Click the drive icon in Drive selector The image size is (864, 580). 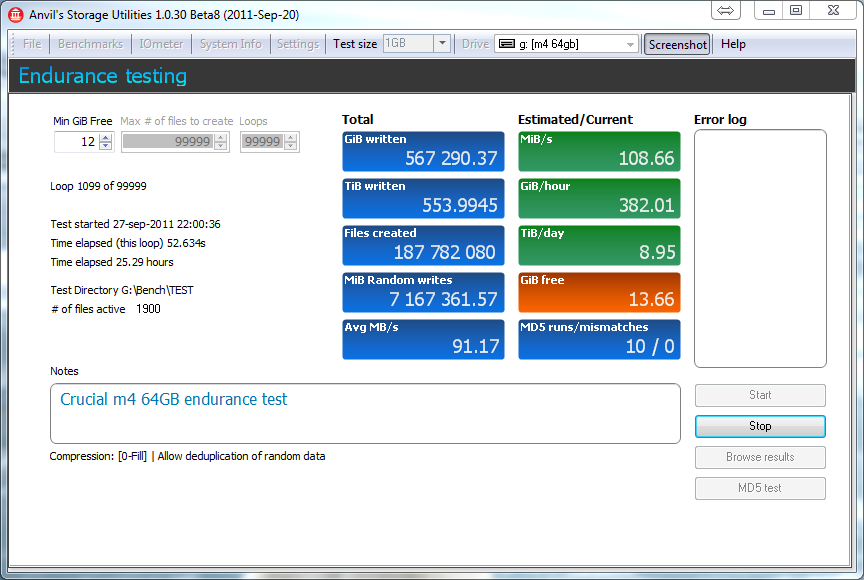tap(506, 44)
